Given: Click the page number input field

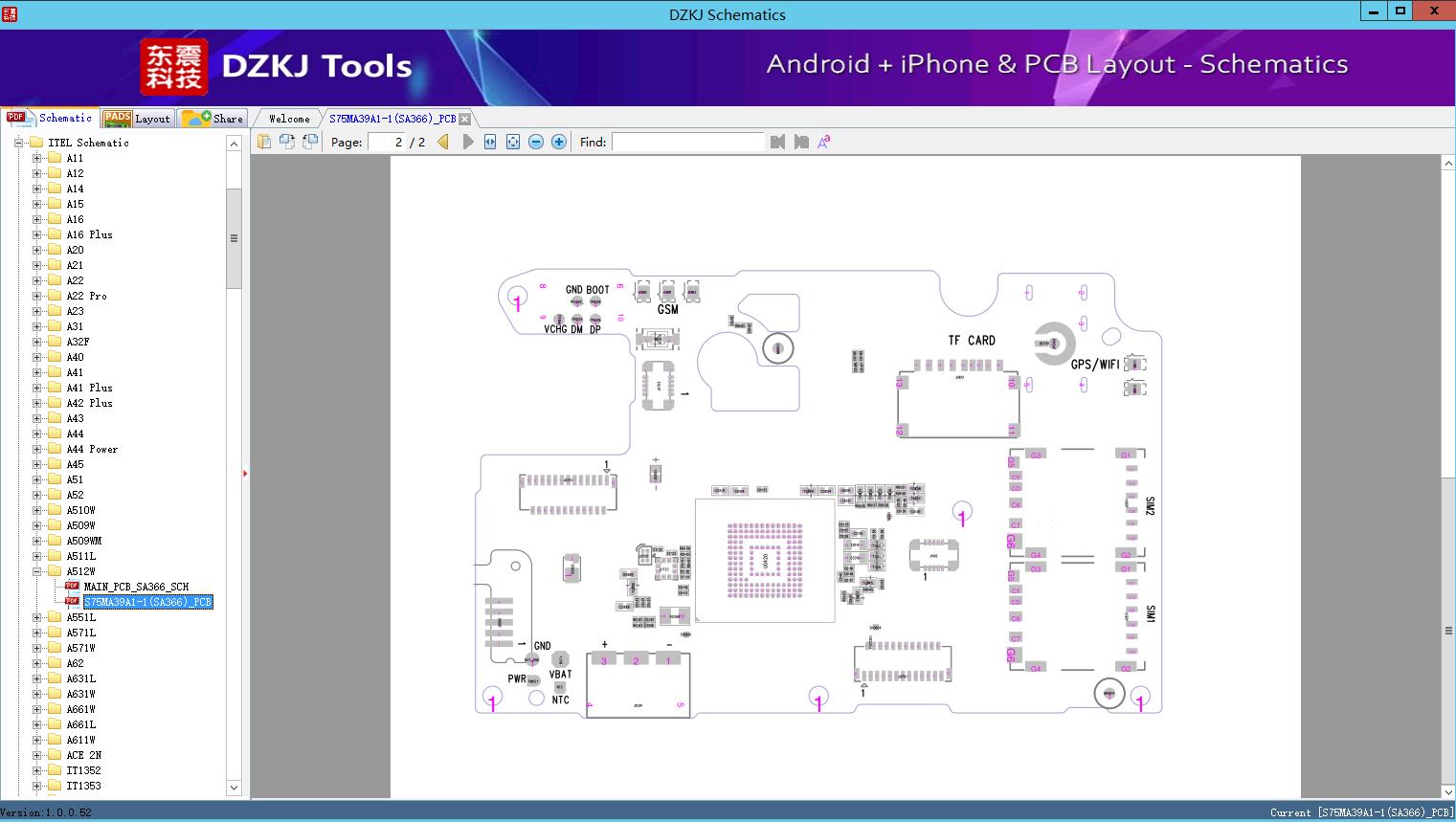Looking at the screenshot, I should tap(388, 142).
